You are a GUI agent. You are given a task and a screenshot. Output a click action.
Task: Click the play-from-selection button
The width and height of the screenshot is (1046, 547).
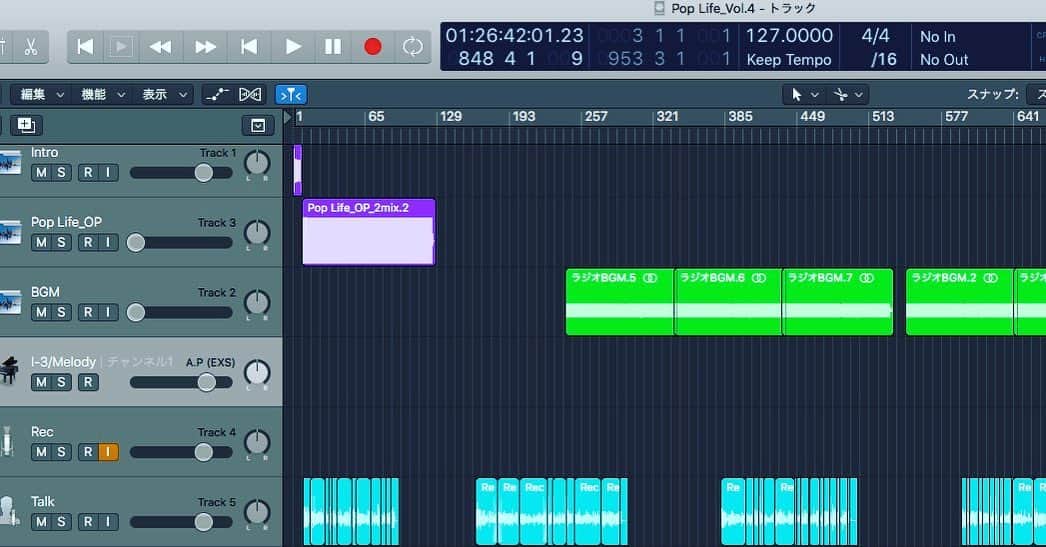[x=121, y=47]
